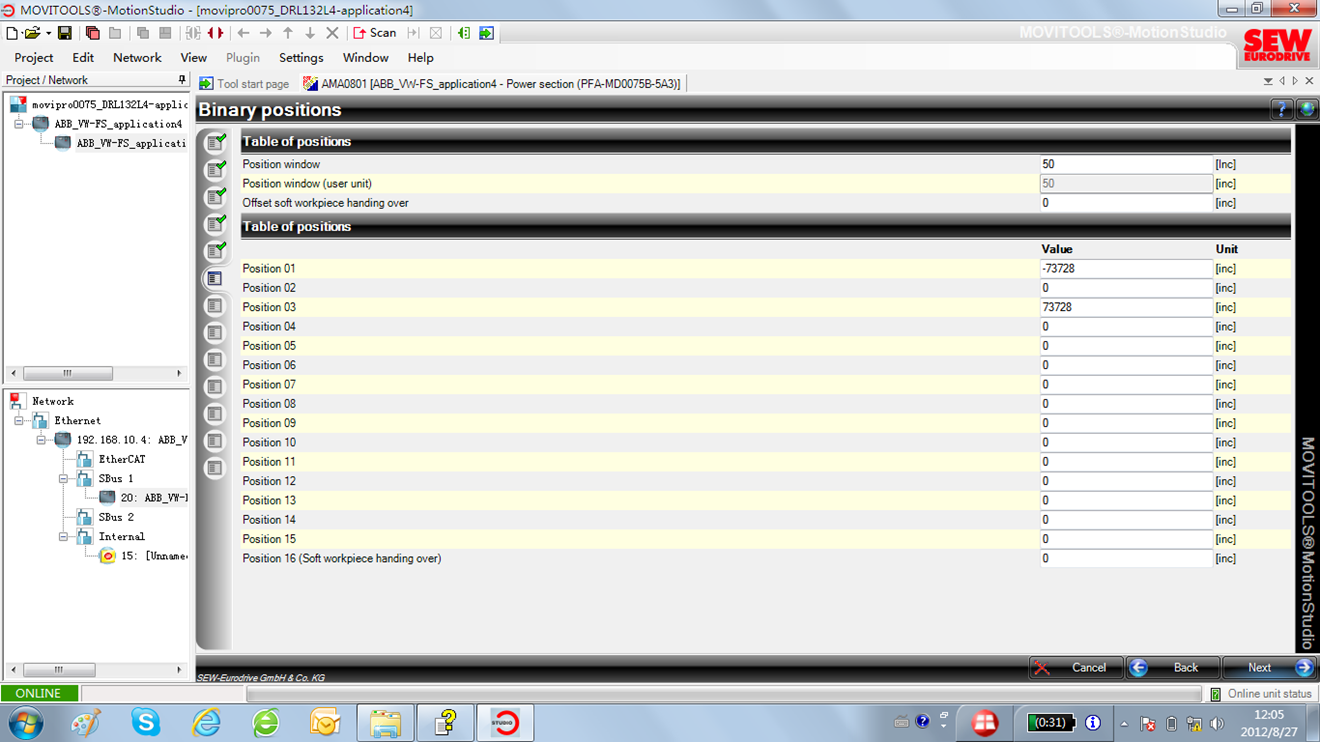Collapse the Internal branch in network tree

pyautogui.click(x=63, y=537)
